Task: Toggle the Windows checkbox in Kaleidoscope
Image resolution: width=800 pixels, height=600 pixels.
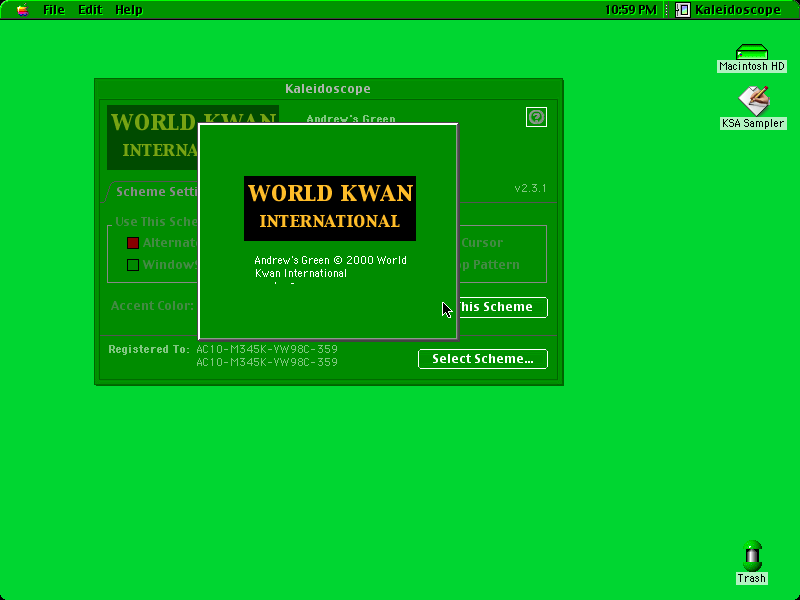Action: tap(133, 265)
